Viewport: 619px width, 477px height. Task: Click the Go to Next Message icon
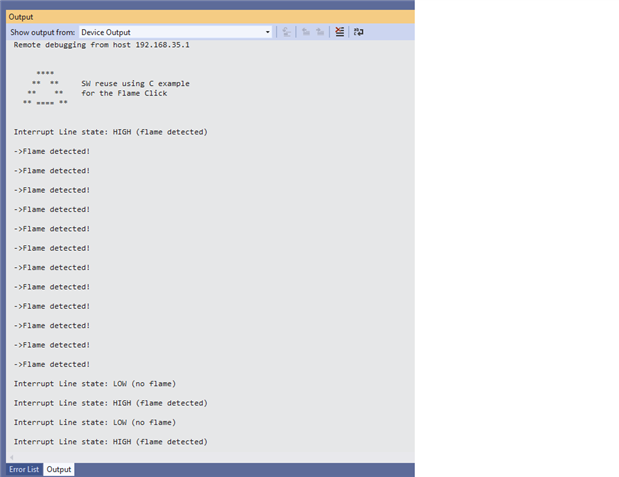[320, 32]
